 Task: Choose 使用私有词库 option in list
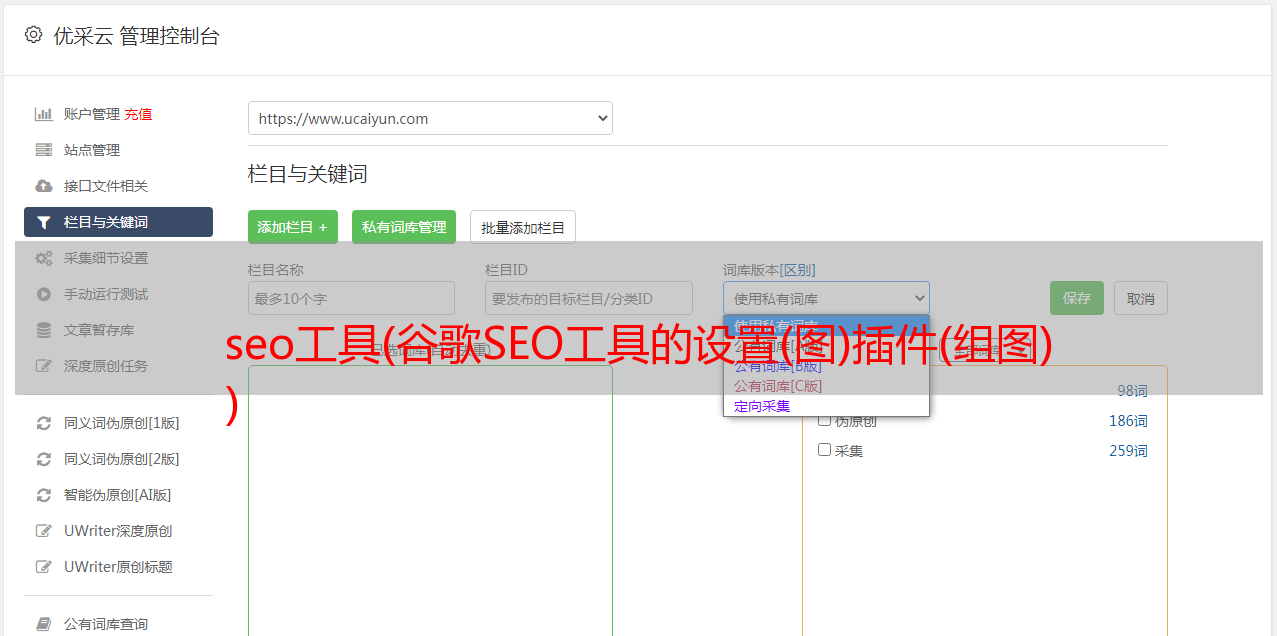(x=826, y=325)
